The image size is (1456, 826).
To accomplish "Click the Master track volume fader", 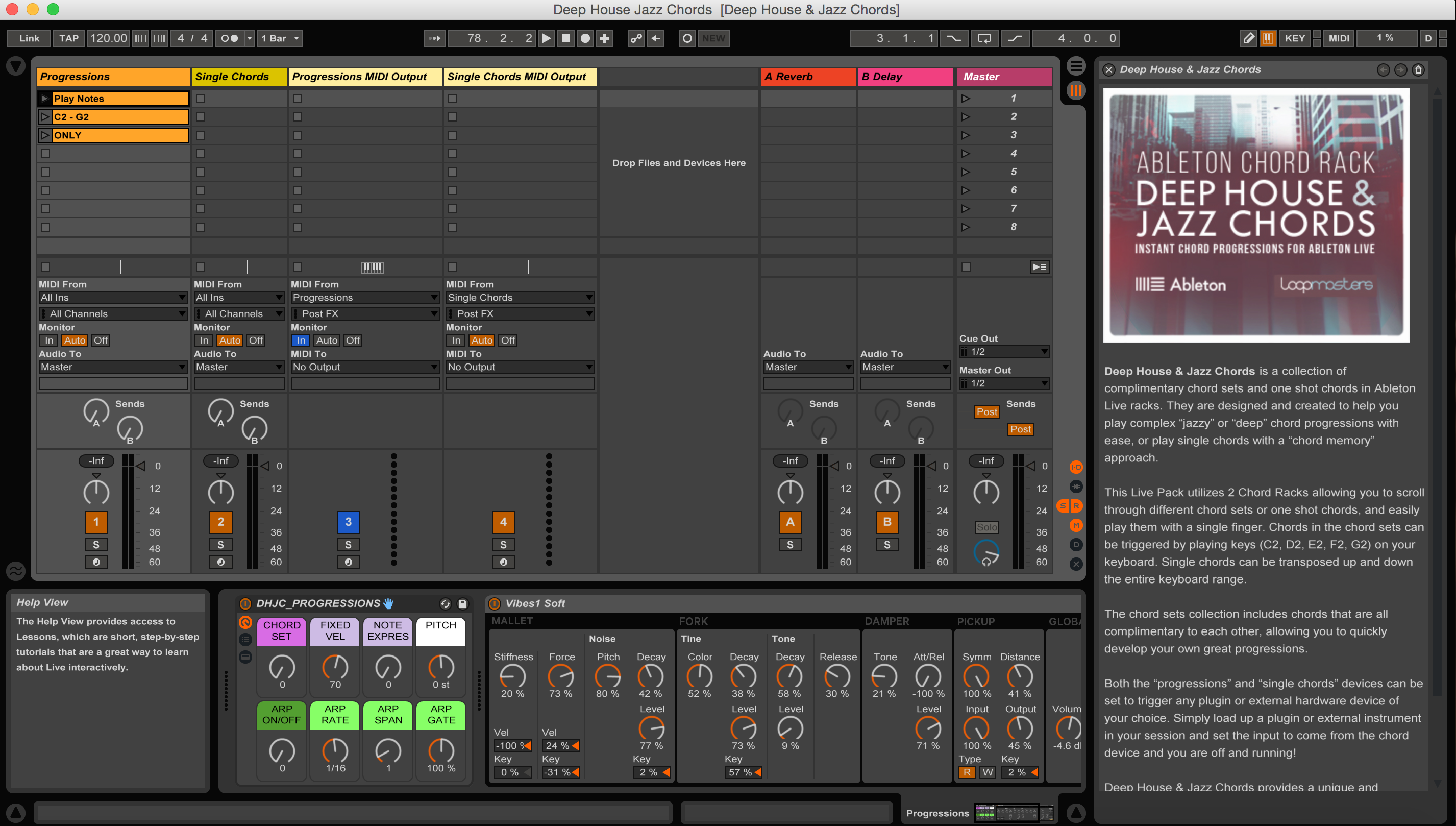I will (x=1031, y=466).
